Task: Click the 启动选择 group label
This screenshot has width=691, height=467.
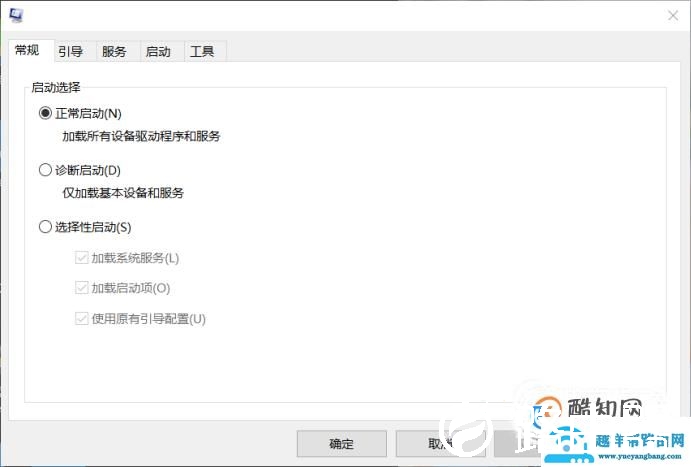Action: (x=56, y=87)
